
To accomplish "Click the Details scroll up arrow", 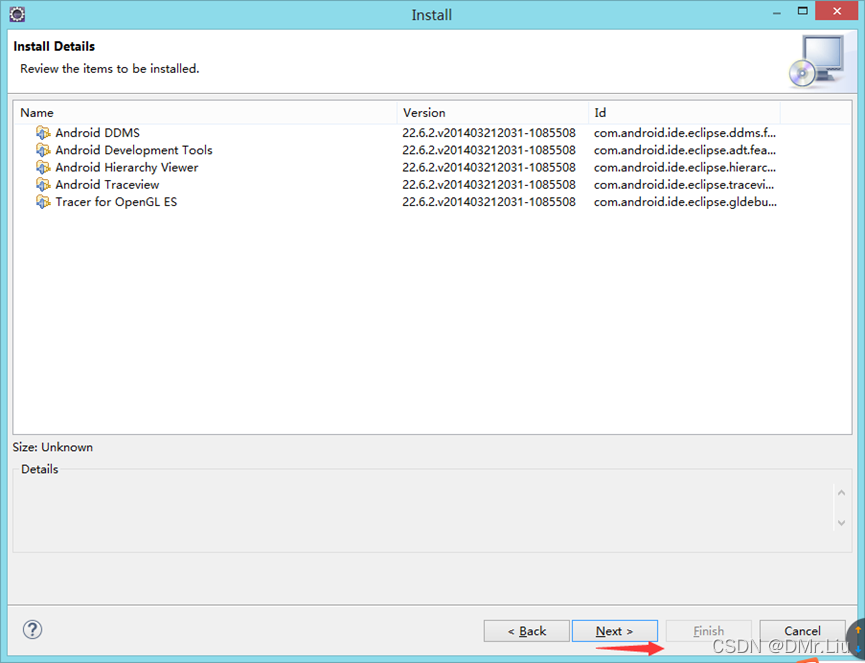I will coord(841,493).
